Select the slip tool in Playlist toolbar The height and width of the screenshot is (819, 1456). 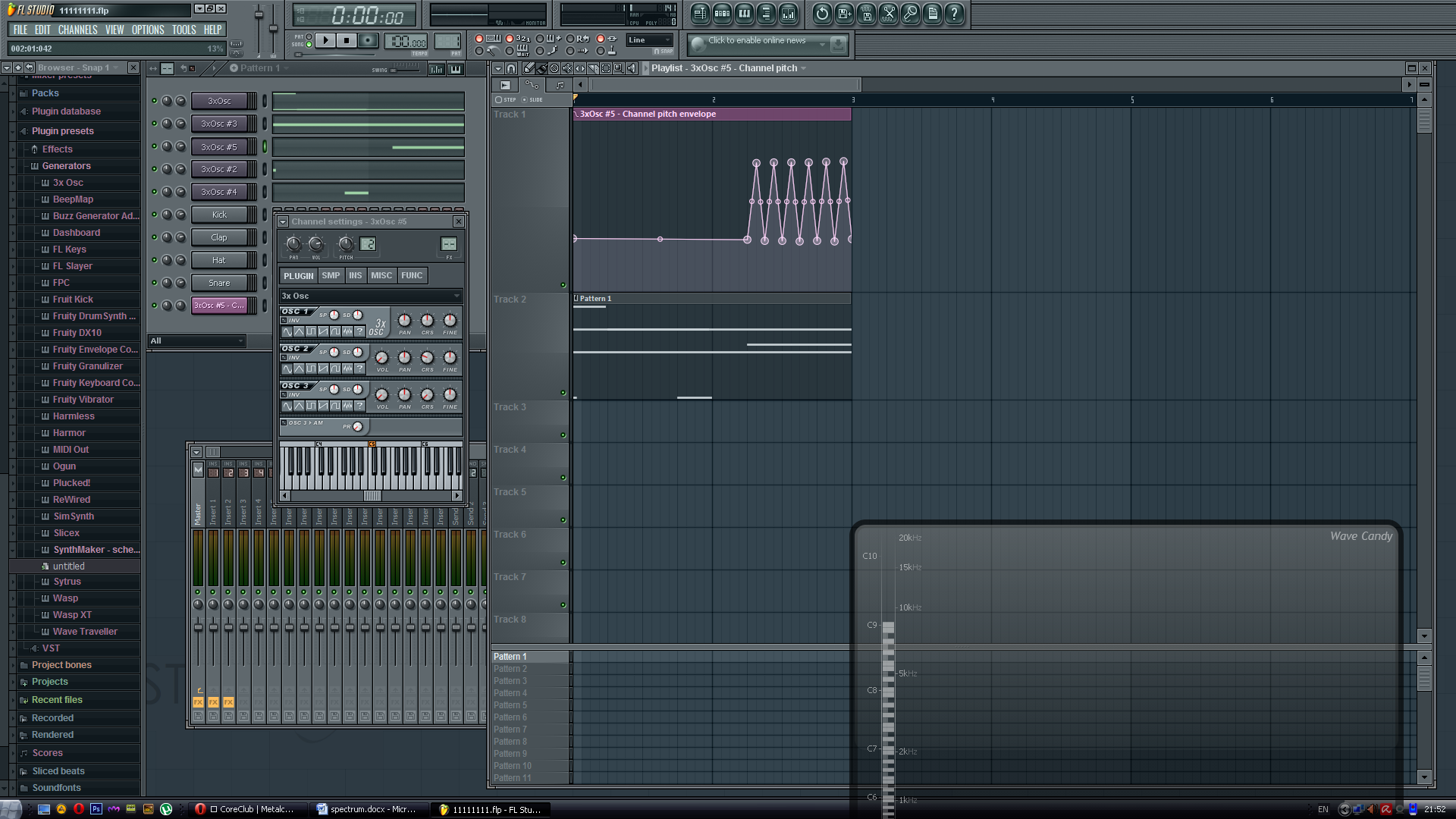tap(580, 68)
